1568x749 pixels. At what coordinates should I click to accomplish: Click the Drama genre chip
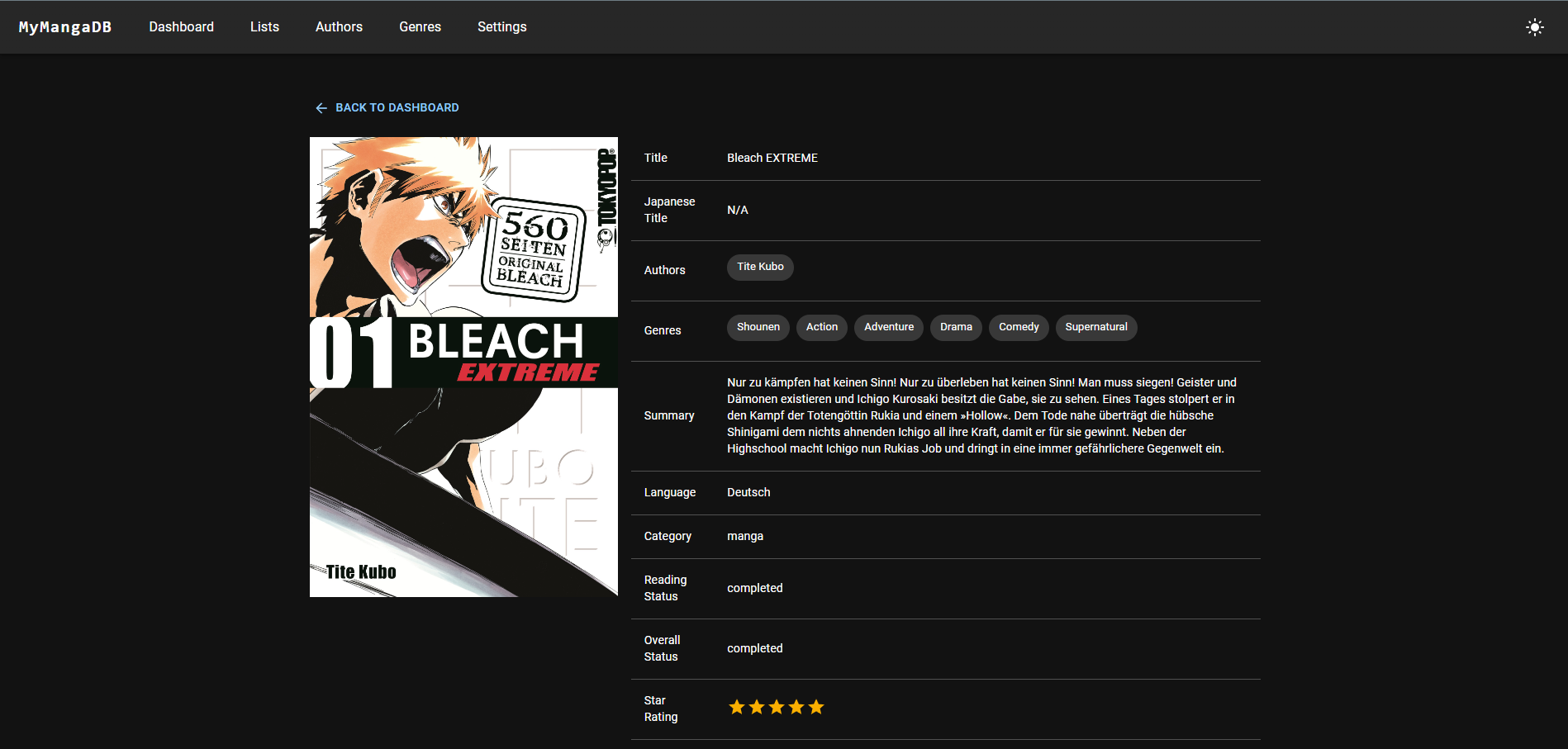click(x=956, y=327)
